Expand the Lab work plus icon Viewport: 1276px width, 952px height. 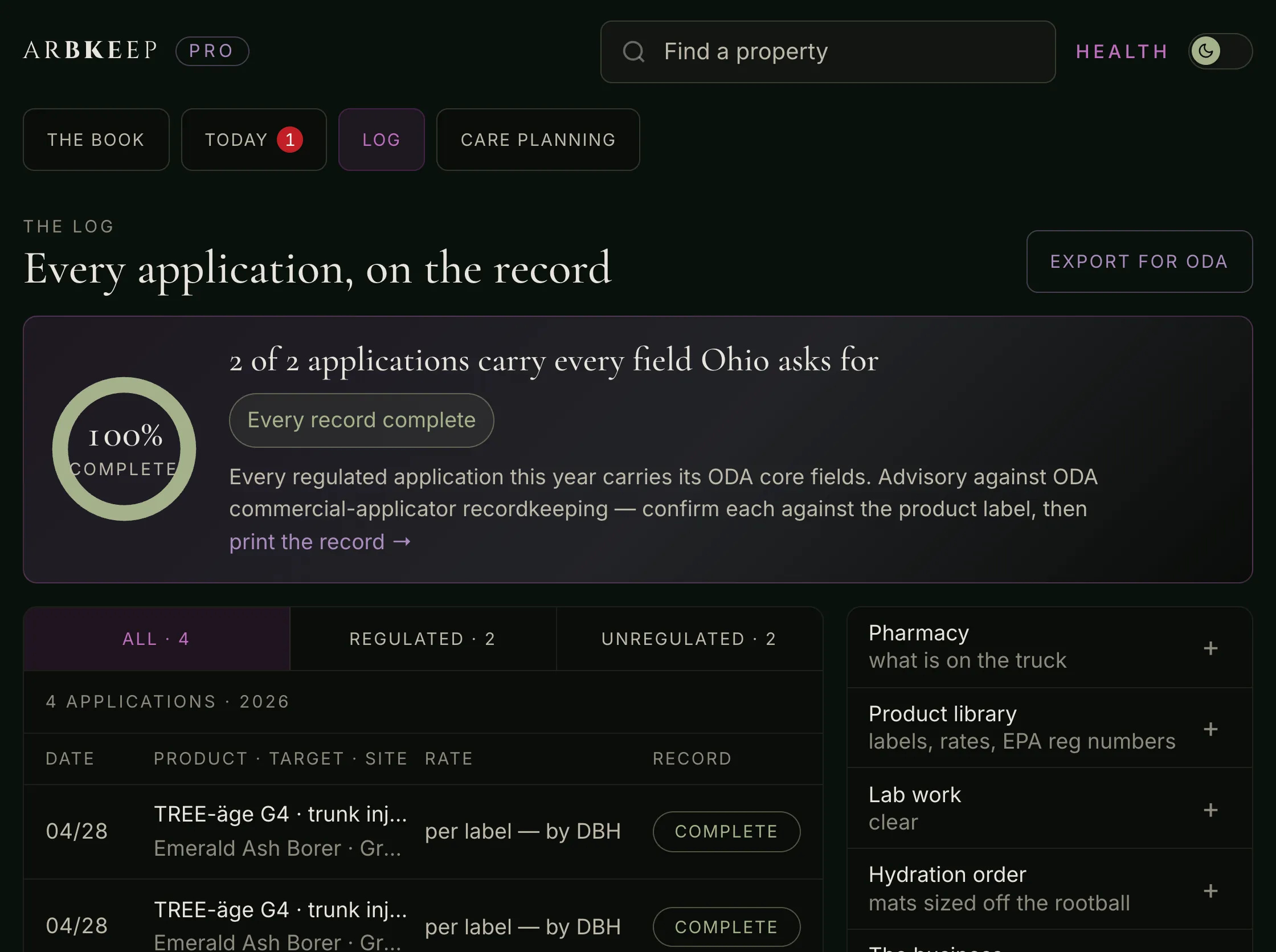(1210, 810)
